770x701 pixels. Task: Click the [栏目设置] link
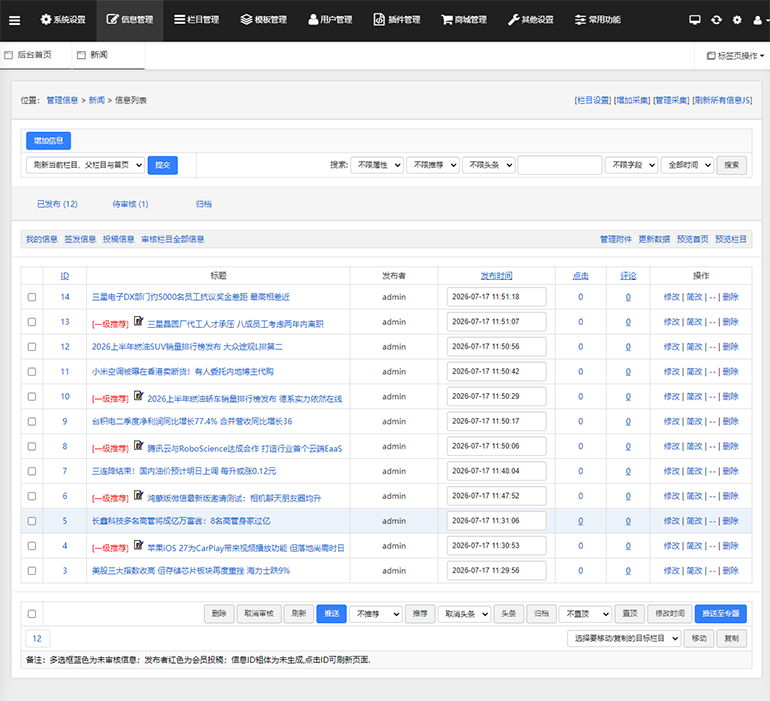coord(593,100)
